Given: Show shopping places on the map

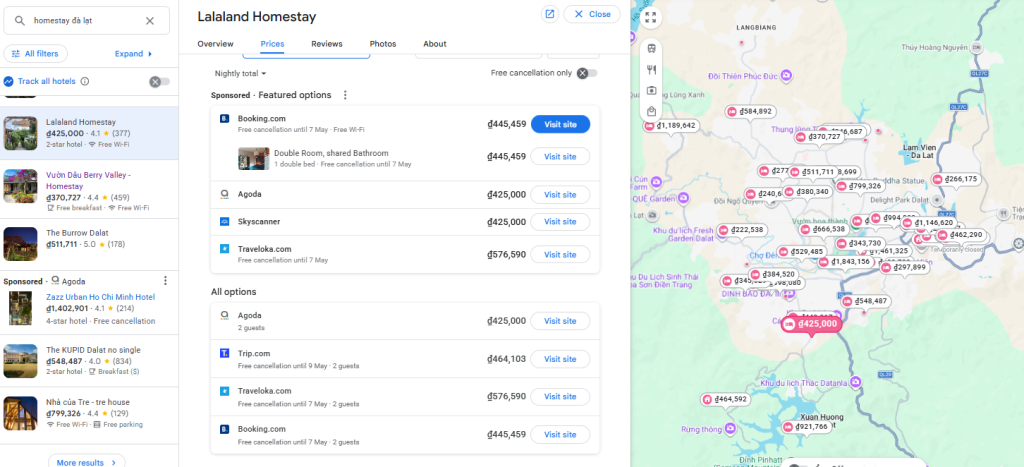Looking at the screenshot, I should point(651,112).
